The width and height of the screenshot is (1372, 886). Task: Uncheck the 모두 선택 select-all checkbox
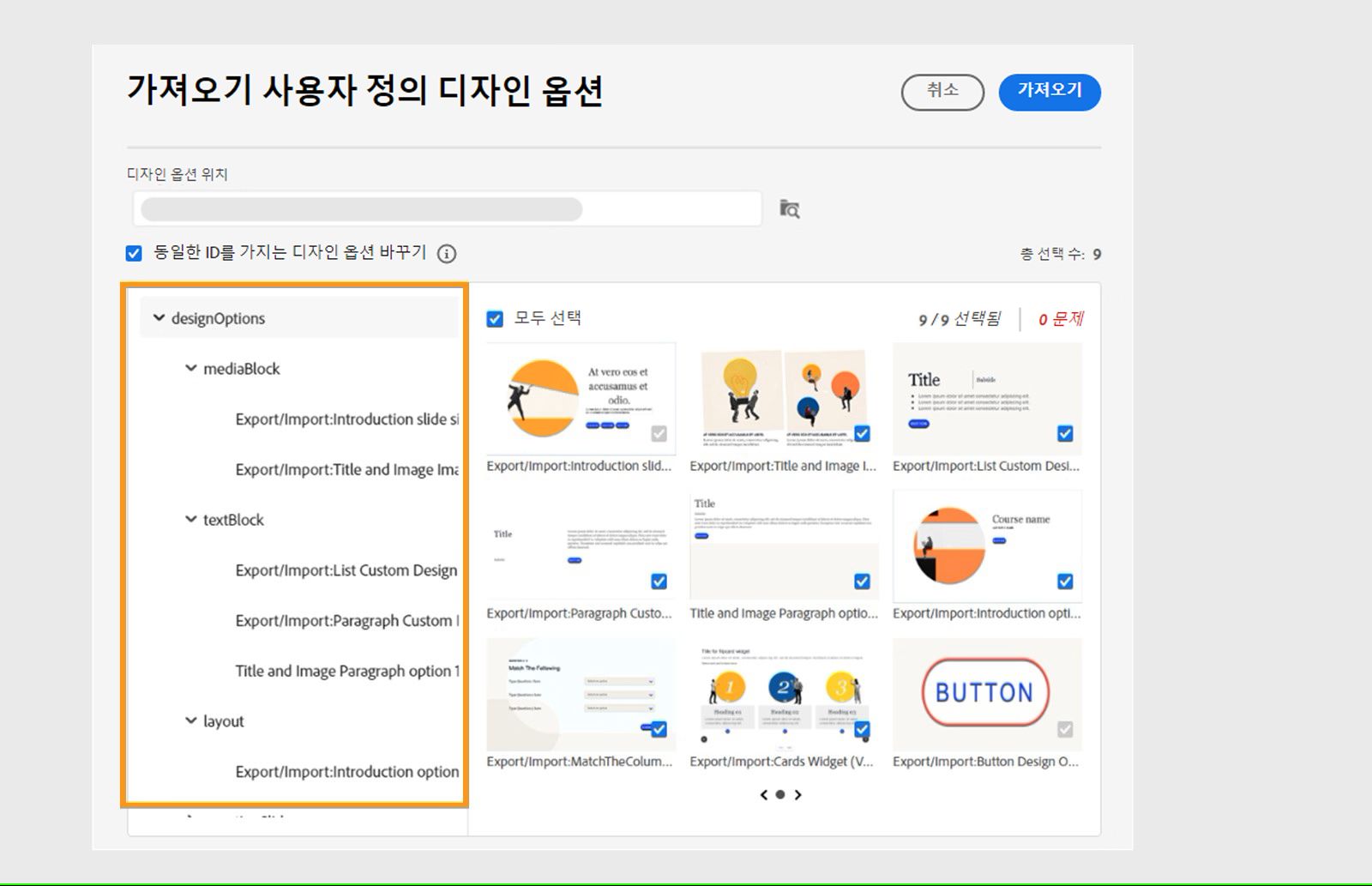[x=493, y=318]
